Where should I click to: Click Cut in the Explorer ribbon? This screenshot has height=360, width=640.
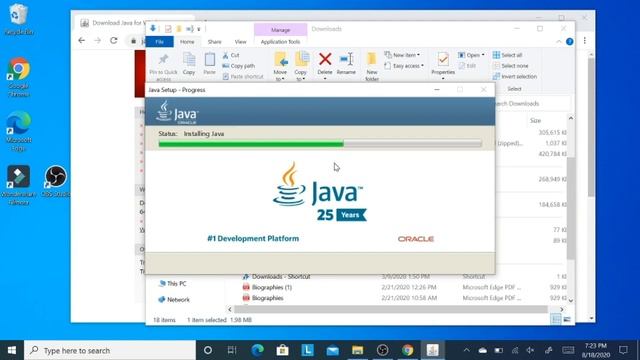[x=231, y=55]
